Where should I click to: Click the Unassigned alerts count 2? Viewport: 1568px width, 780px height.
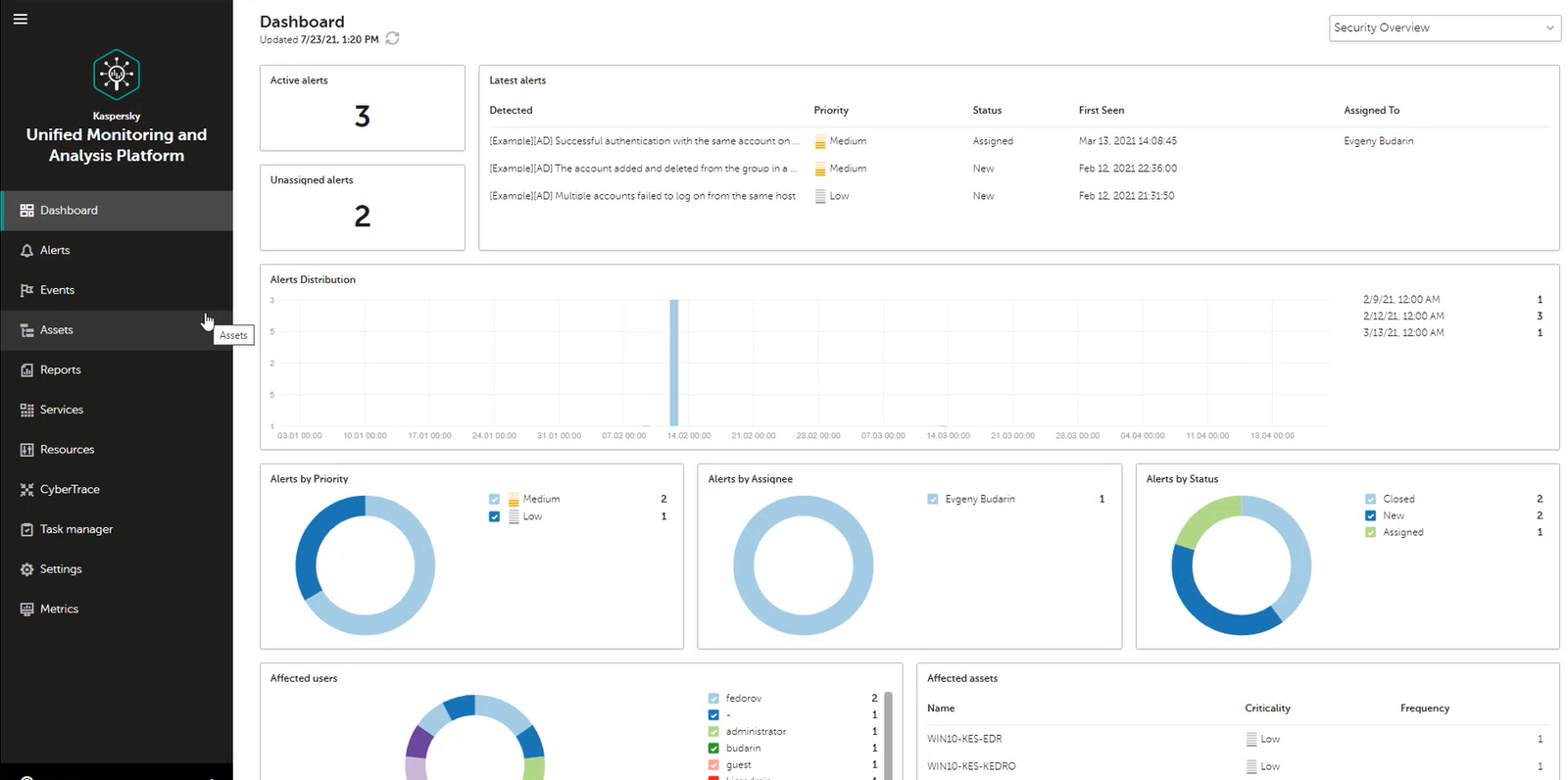(x=363, y=216)
